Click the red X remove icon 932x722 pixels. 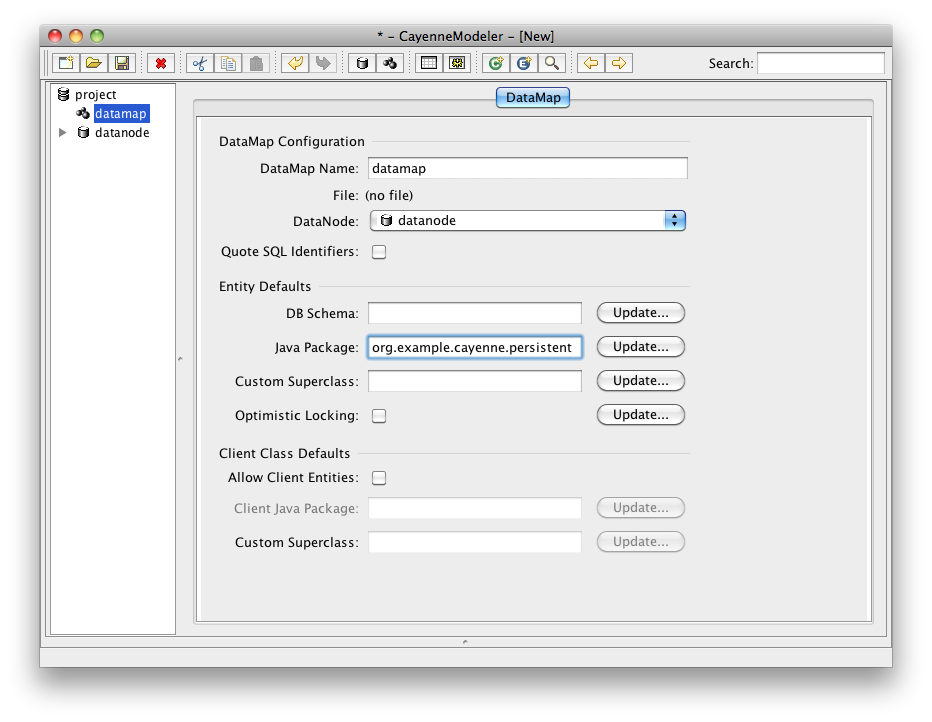(x=160, y=63)
